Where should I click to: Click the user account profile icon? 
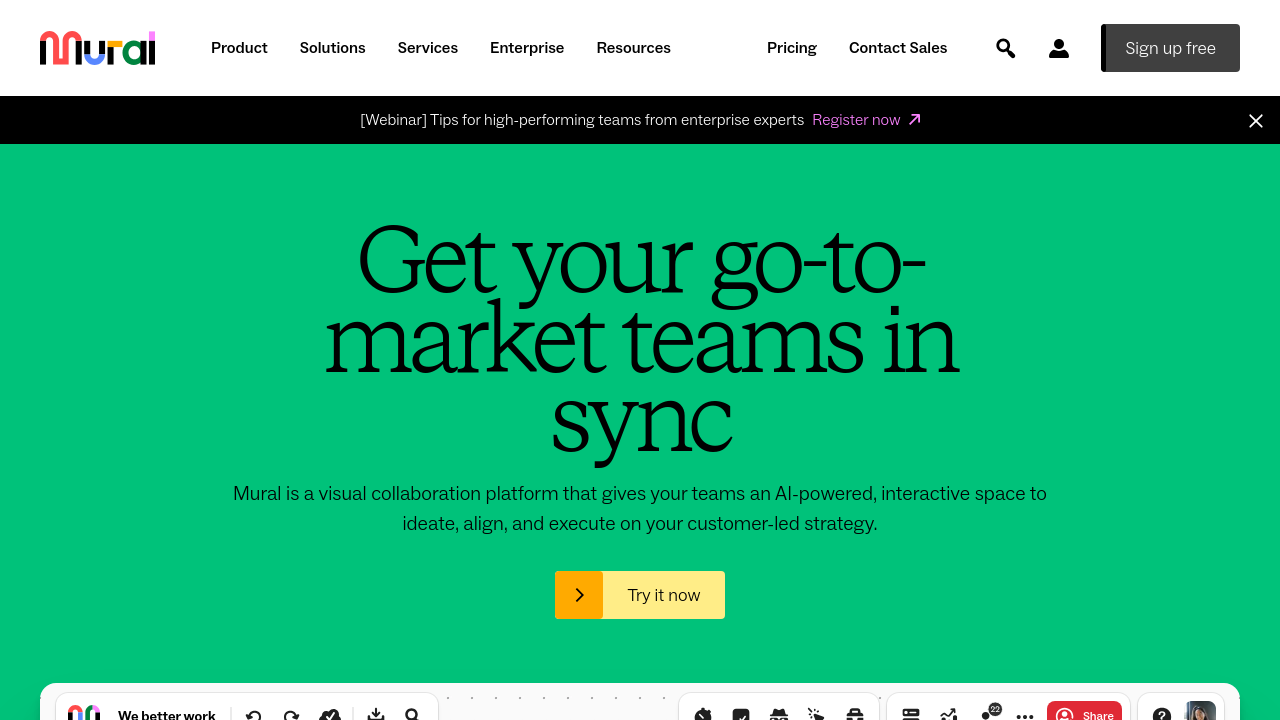click(x=1058, y=48)
